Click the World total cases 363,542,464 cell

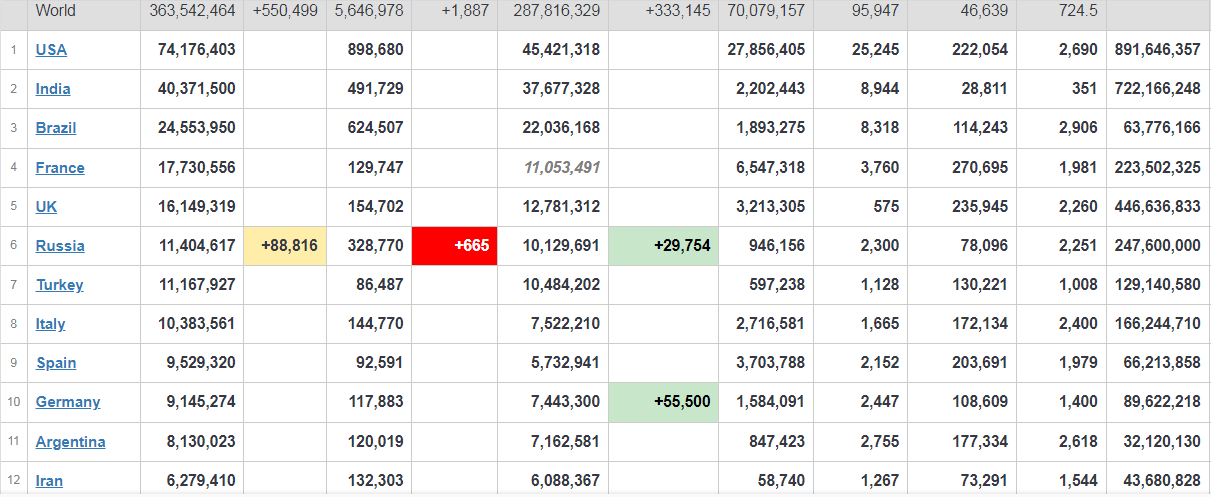coord(192,11)
